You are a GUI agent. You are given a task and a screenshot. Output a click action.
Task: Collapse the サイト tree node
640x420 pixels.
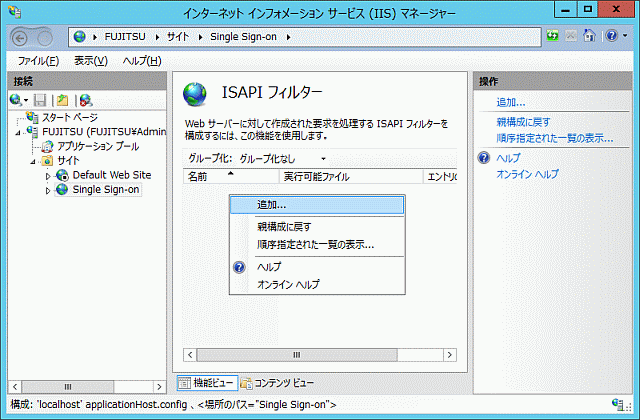(33, 162)
